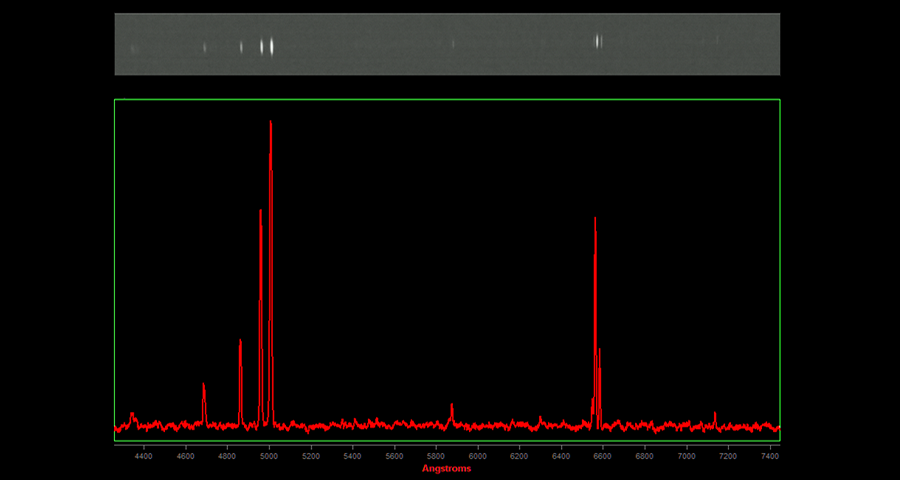Click the brightest line in the spectrum image strip
This screenshot has width=900, height=480.
[x=271, y=45]
